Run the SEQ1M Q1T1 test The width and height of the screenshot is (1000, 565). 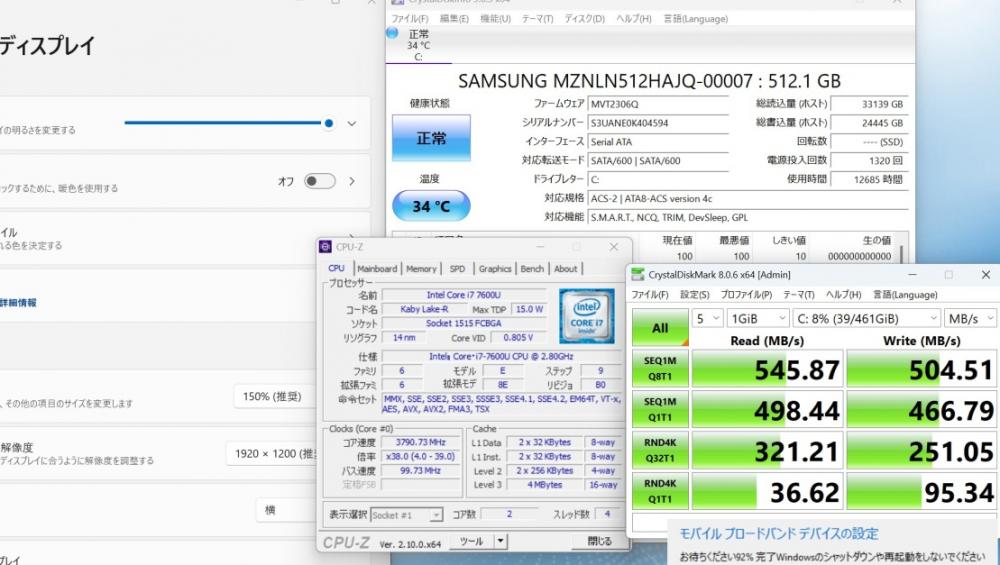coord(660,409)
